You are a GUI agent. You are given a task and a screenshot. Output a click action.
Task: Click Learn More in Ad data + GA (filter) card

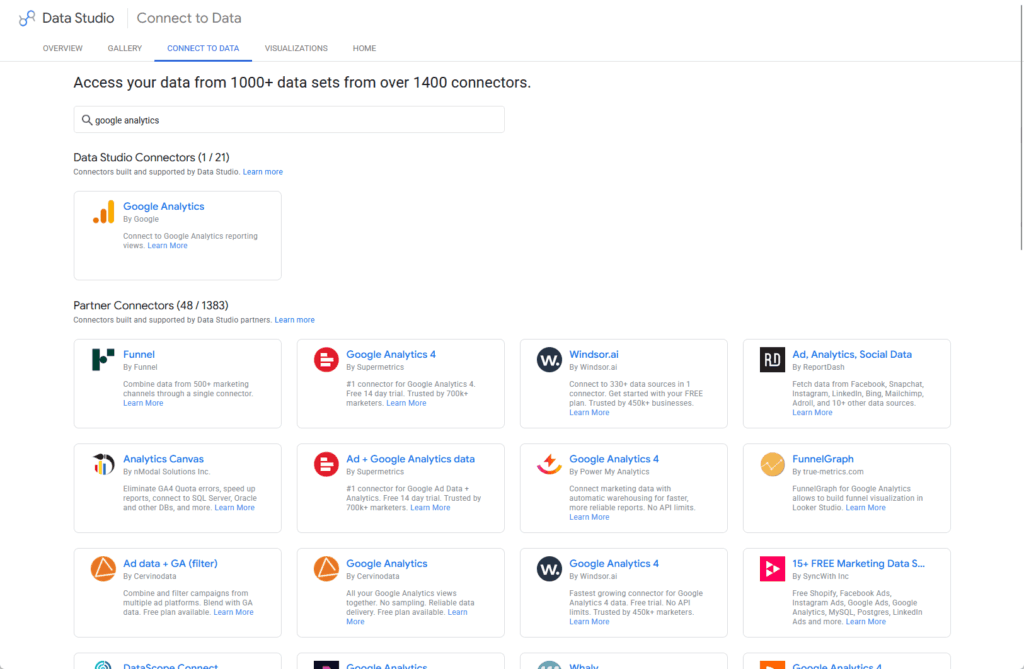pos(233,612)
